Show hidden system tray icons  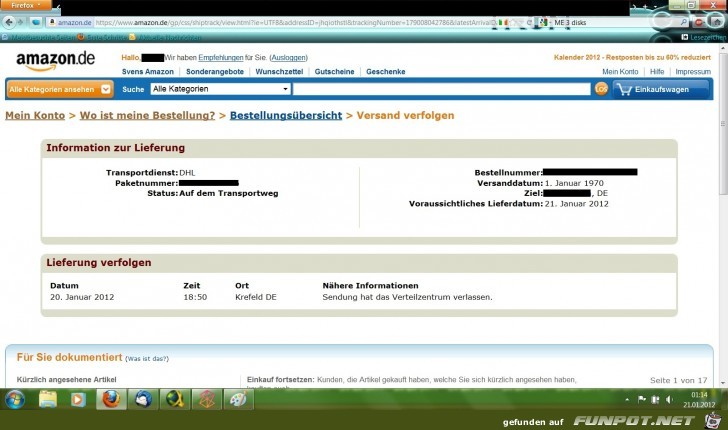(x=627, y=399)
